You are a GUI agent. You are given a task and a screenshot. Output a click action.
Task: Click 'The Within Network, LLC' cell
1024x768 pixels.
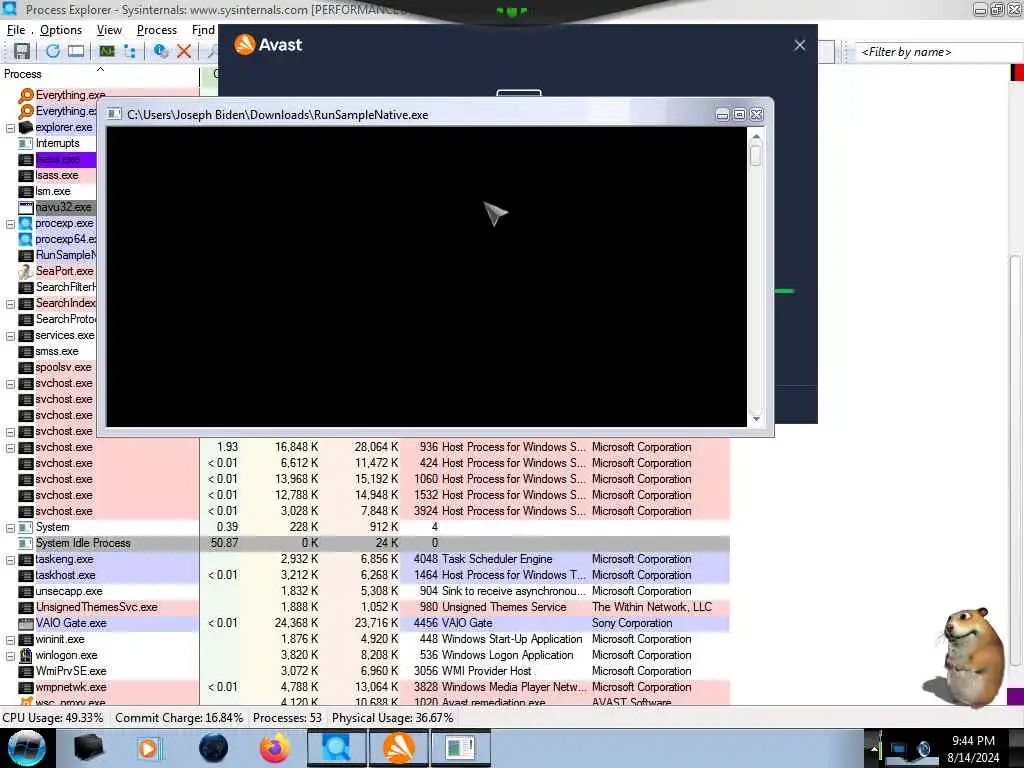[x=651, y=607]
